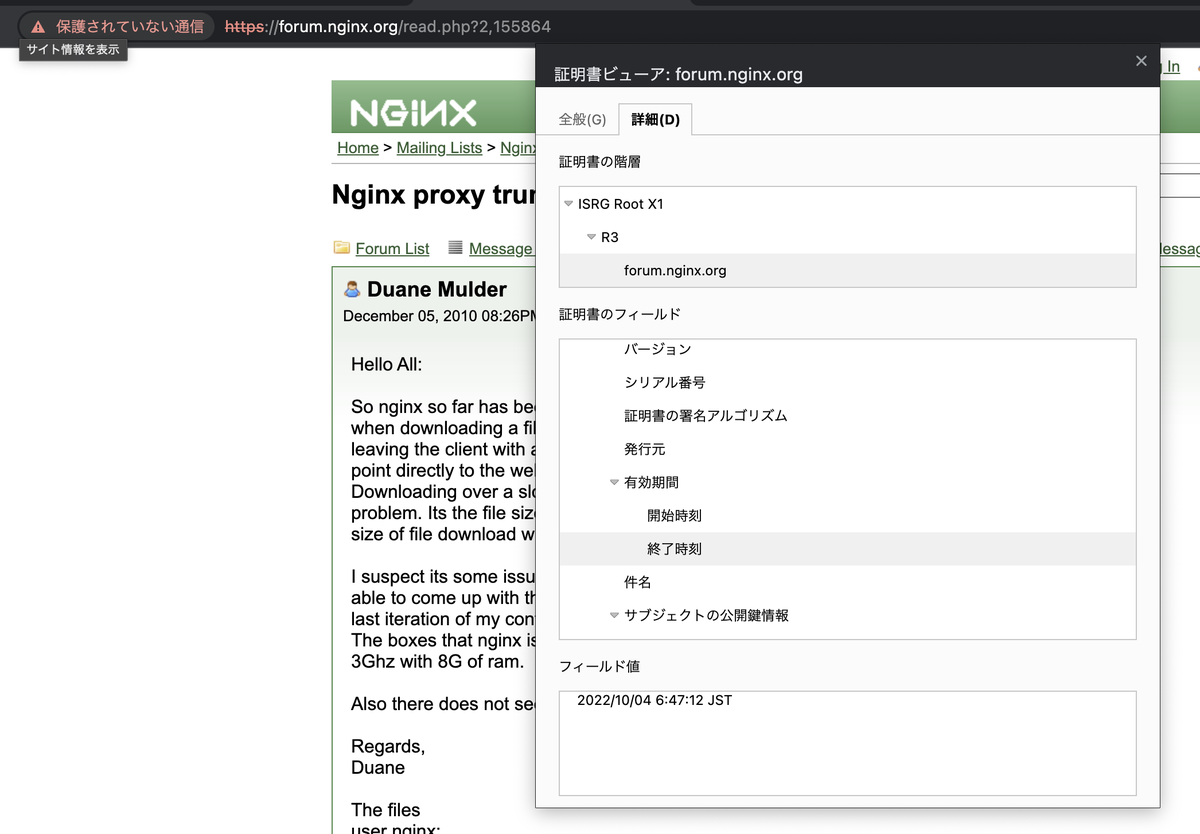
Task: Collapse the 有効期間 field
Action: pyautogui.click(x=614, y=482)
